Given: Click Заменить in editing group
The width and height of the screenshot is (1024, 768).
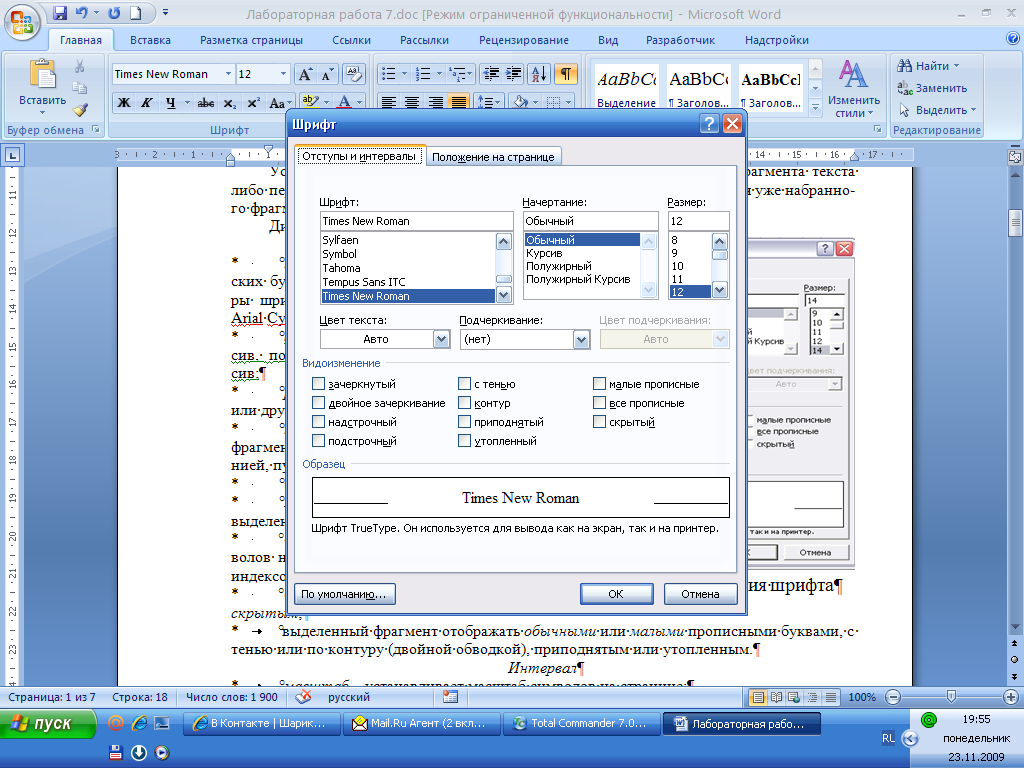Looking at the screenshot, I should [x=932, y=88].
